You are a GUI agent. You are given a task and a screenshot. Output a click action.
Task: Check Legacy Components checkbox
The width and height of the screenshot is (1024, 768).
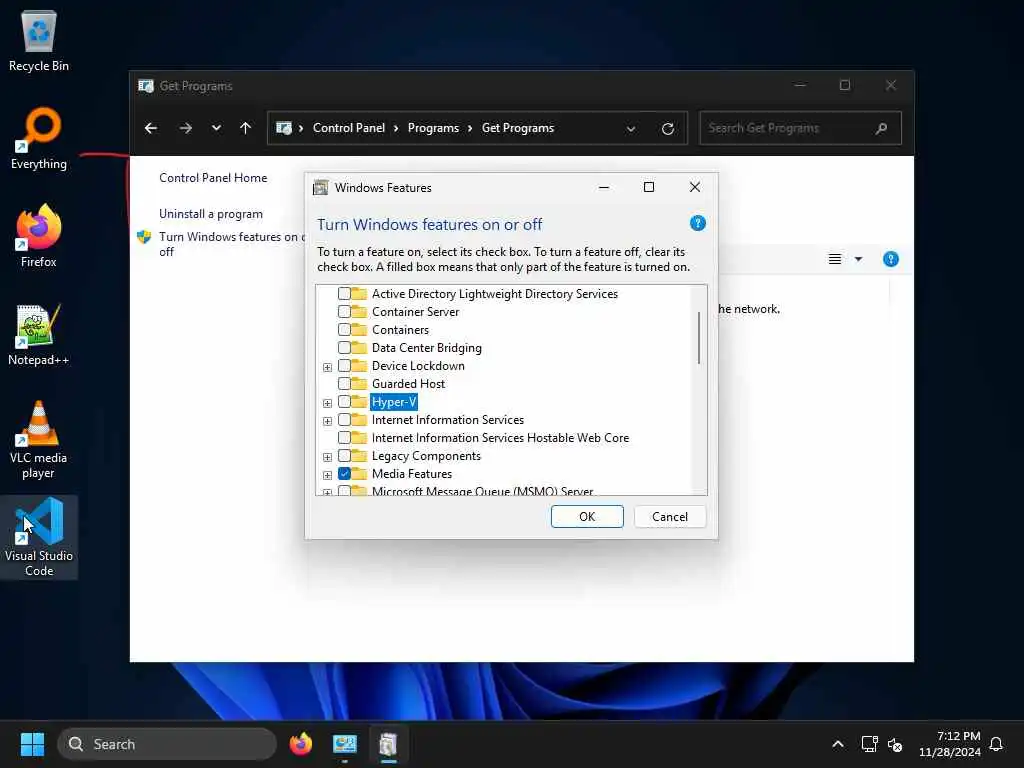[344, 456]
